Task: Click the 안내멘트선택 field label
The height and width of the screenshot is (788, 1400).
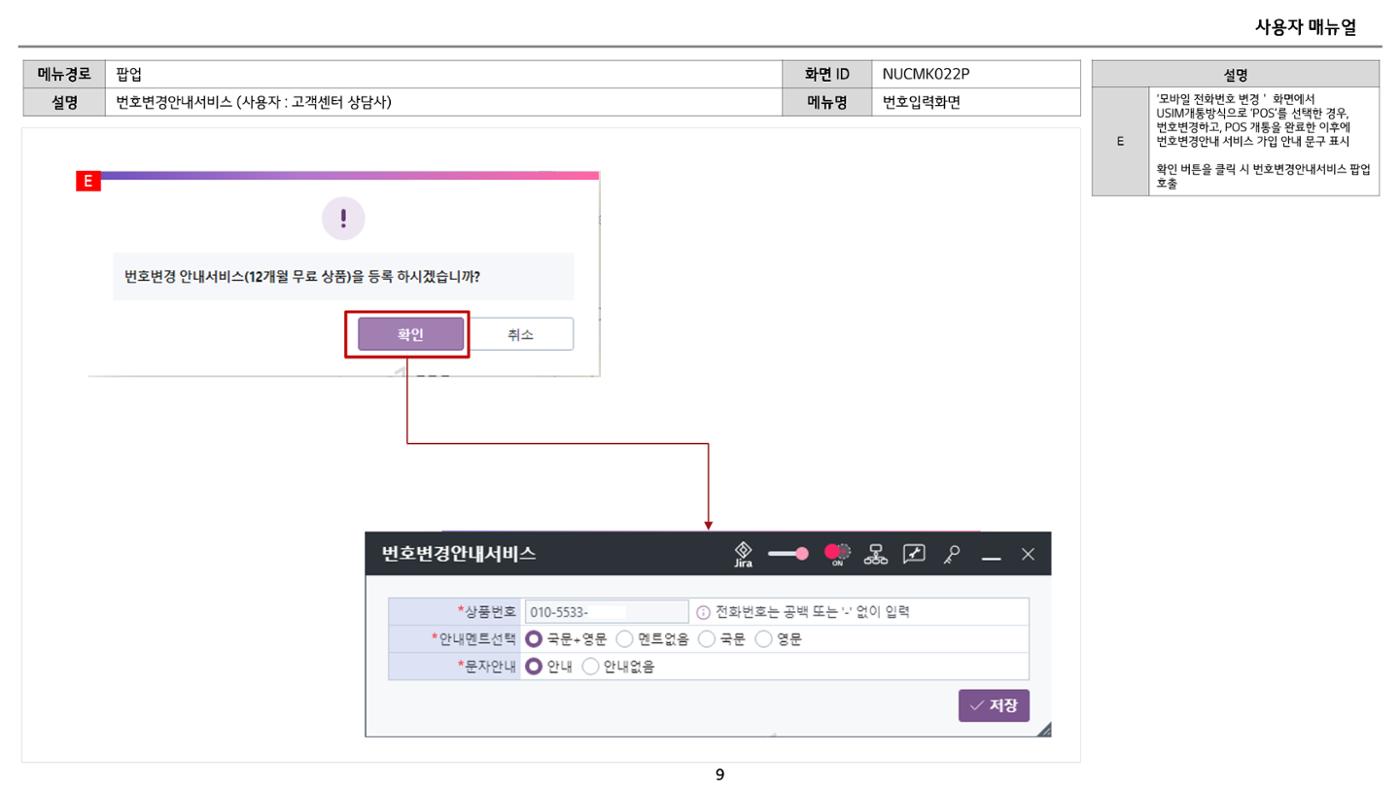Action: pyautogui.click(x=474, y=639)
